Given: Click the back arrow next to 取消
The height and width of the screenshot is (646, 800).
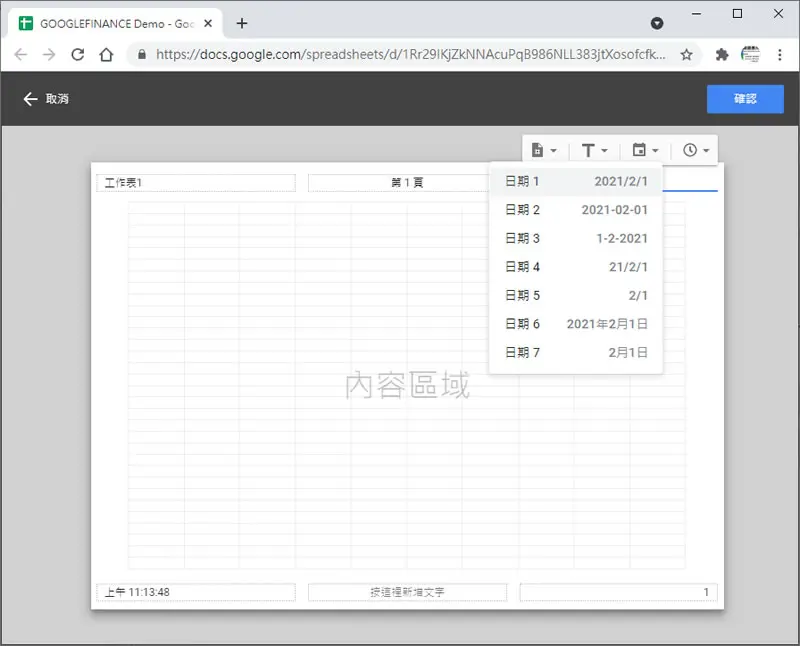Looking at the screenshot, I should point(31,99).
